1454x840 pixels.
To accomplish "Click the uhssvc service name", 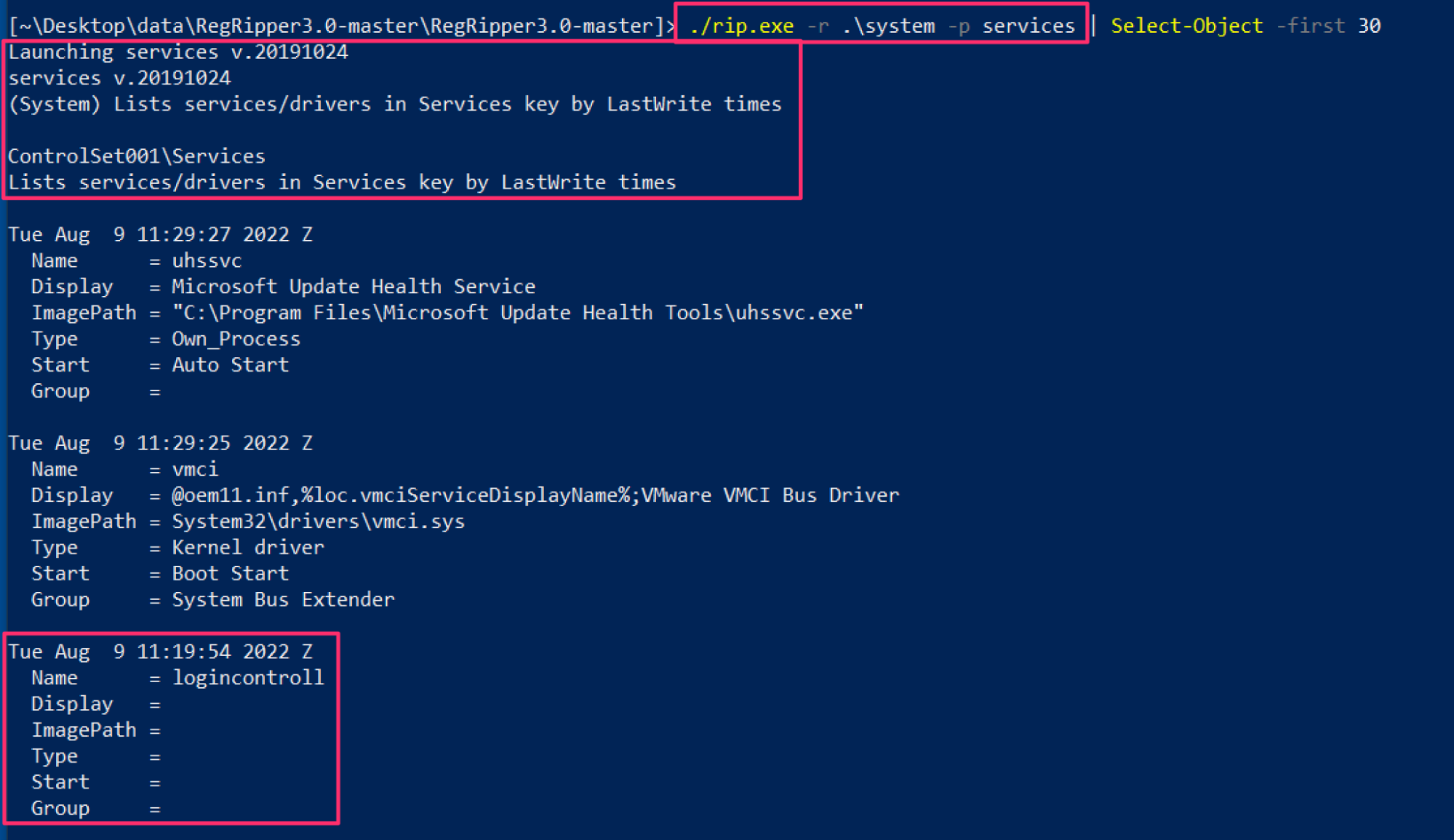I will click(x=207, y=260).
